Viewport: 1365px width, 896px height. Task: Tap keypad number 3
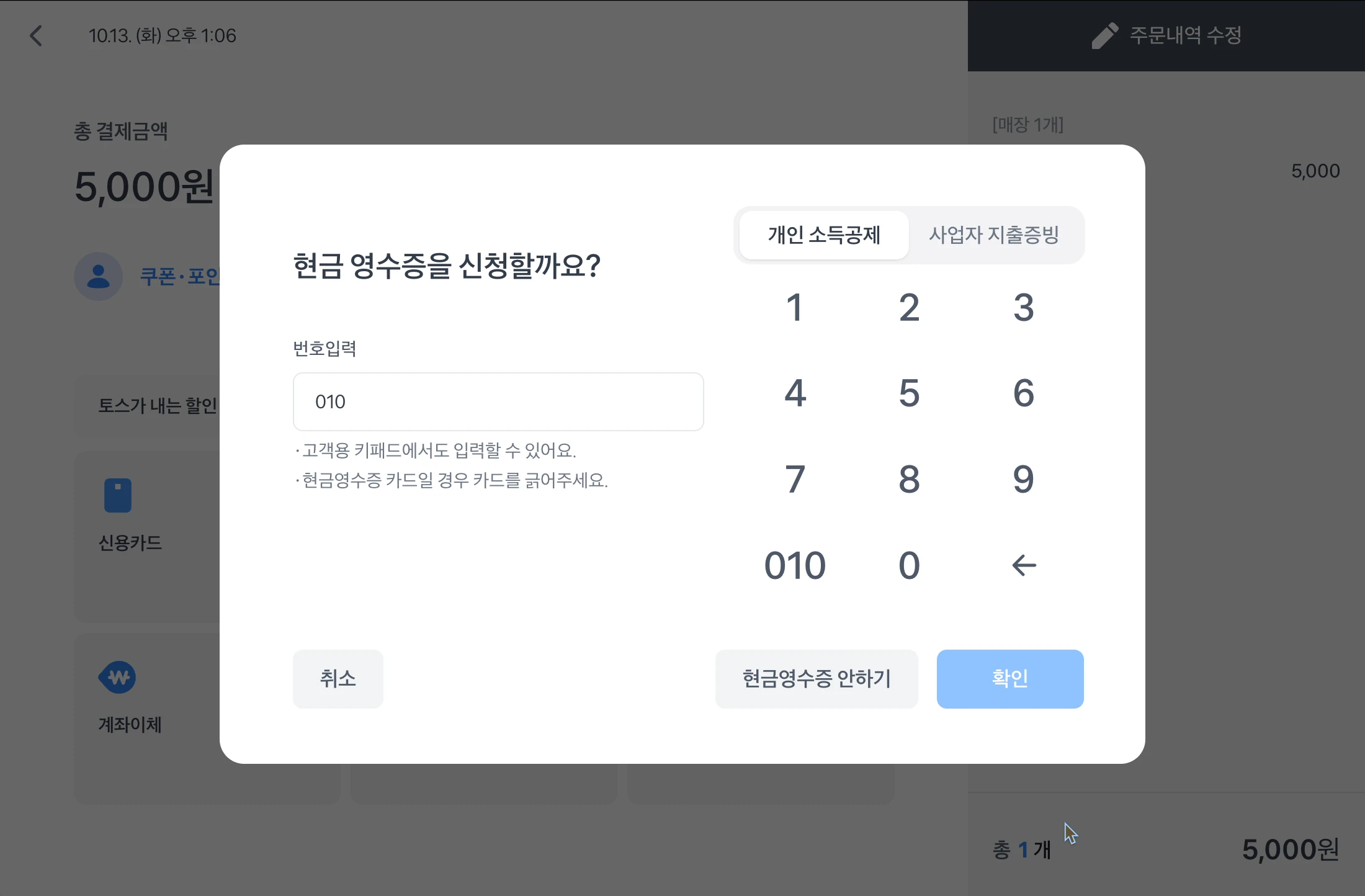click(1024, 307)
